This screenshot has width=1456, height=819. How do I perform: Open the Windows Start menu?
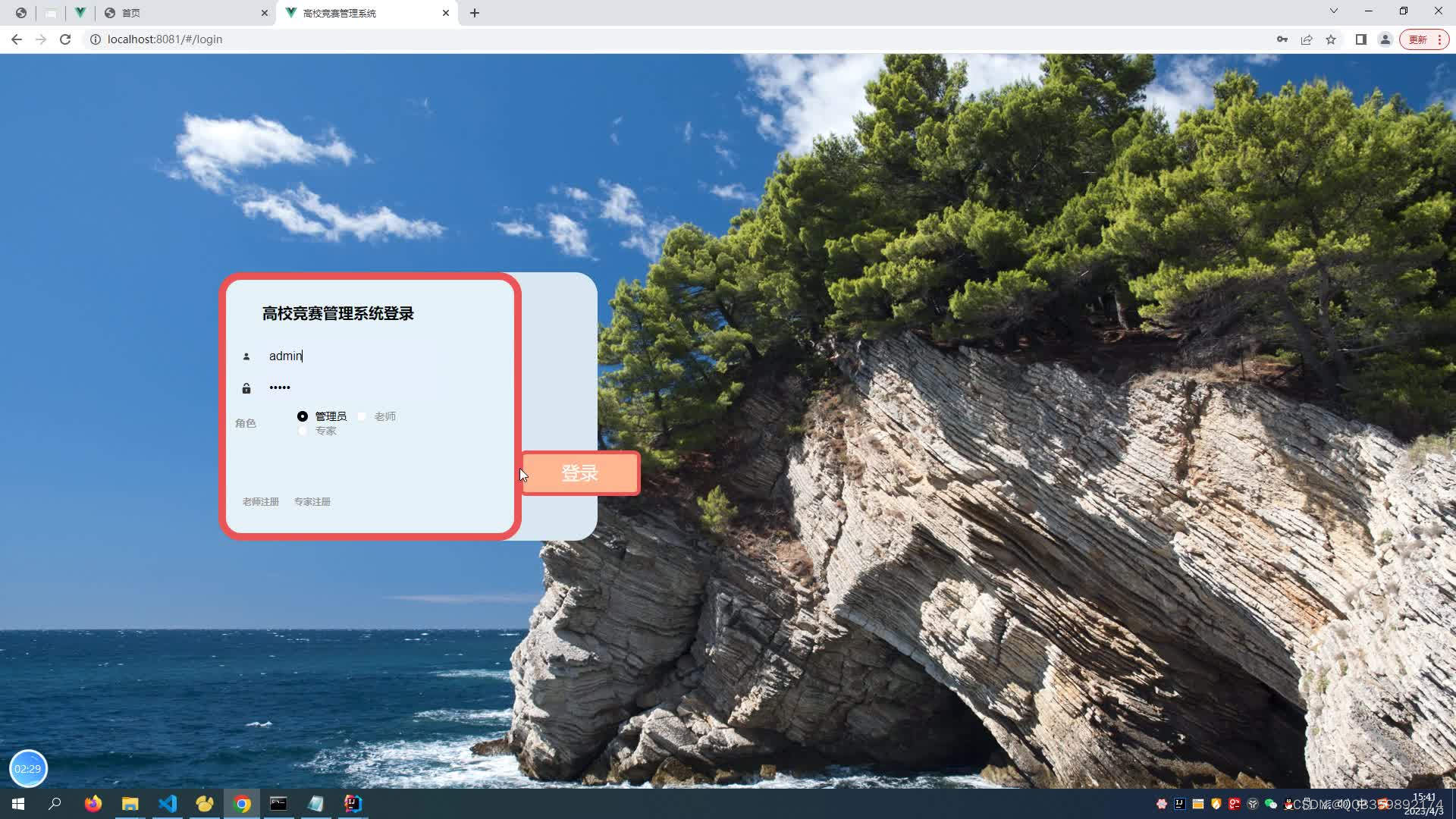(18, 804)
